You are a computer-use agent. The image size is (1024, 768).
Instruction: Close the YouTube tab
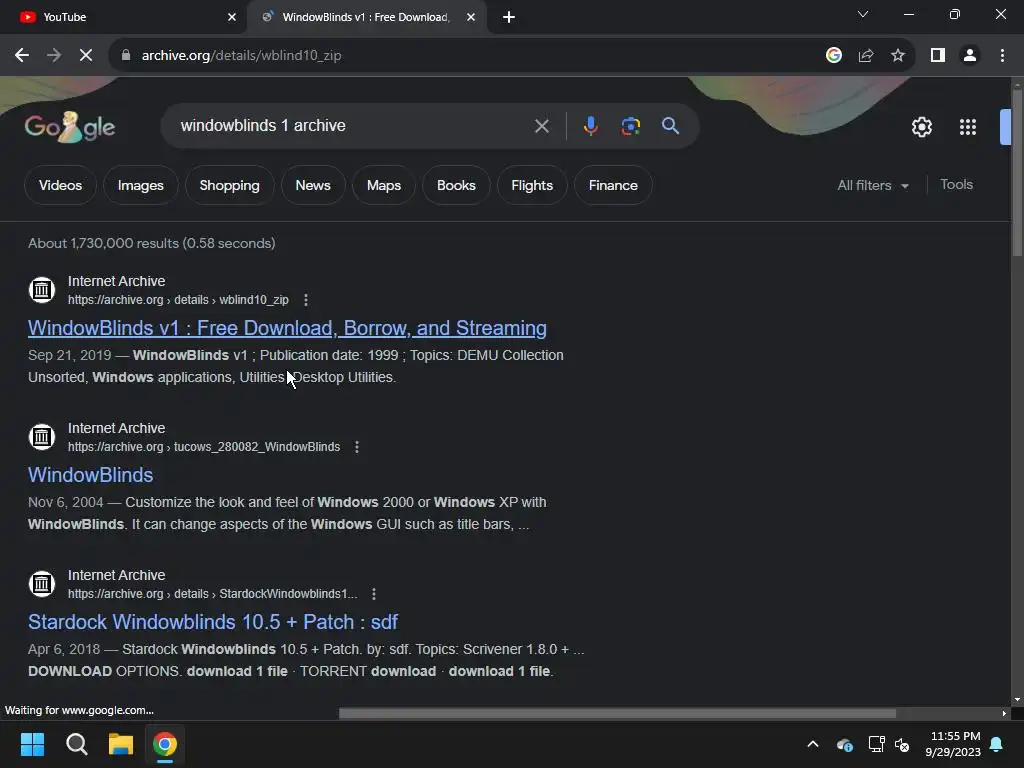click(x=232, y=17)
